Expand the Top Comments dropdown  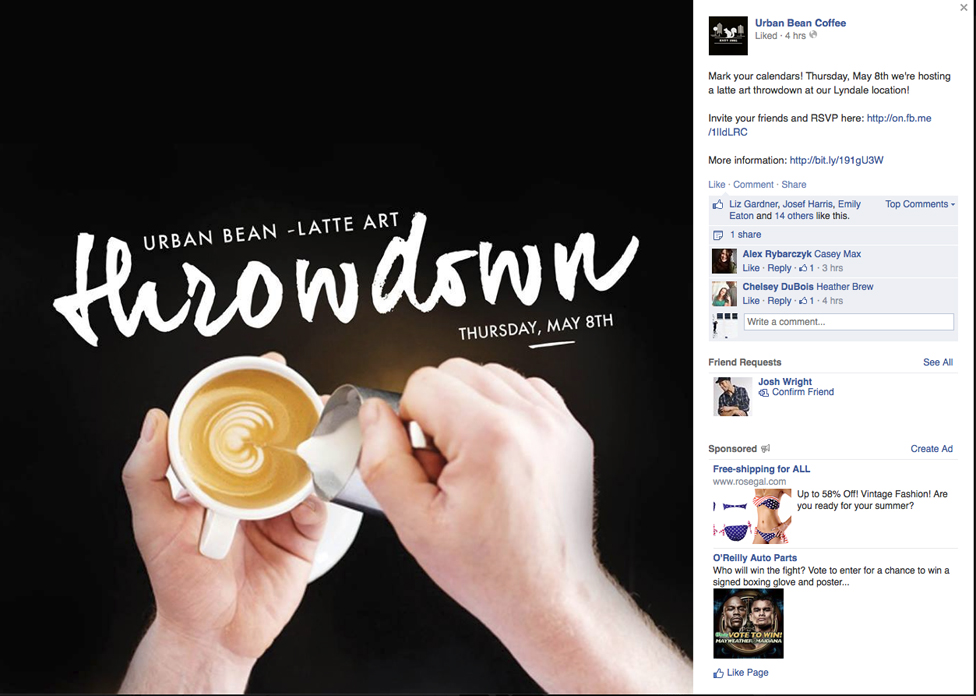click(920, 204)
